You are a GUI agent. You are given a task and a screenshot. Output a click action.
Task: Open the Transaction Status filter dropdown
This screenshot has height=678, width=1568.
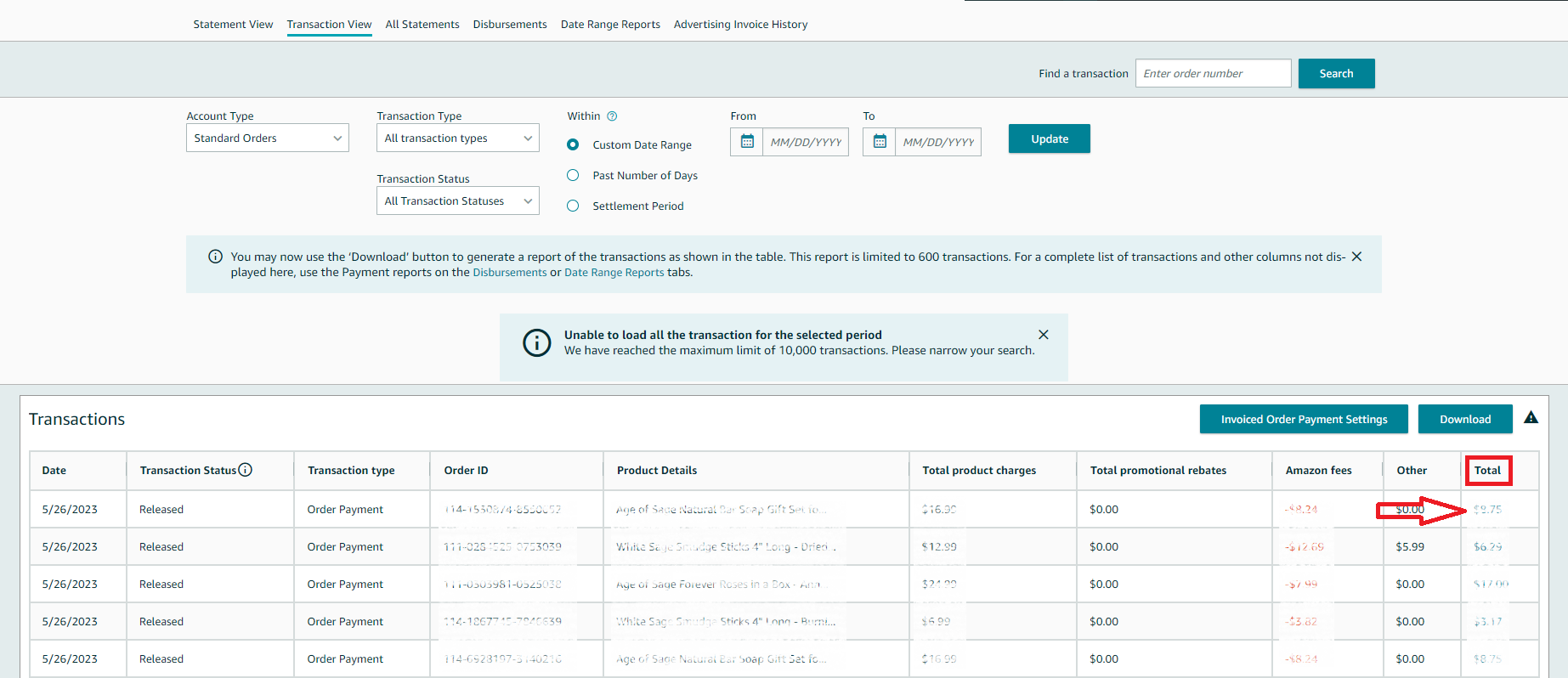(458, 201)
